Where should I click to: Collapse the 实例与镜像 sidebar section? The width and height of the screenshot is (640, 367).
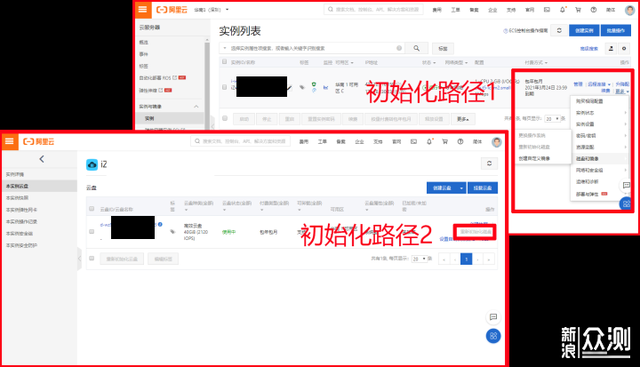point(196,107)
